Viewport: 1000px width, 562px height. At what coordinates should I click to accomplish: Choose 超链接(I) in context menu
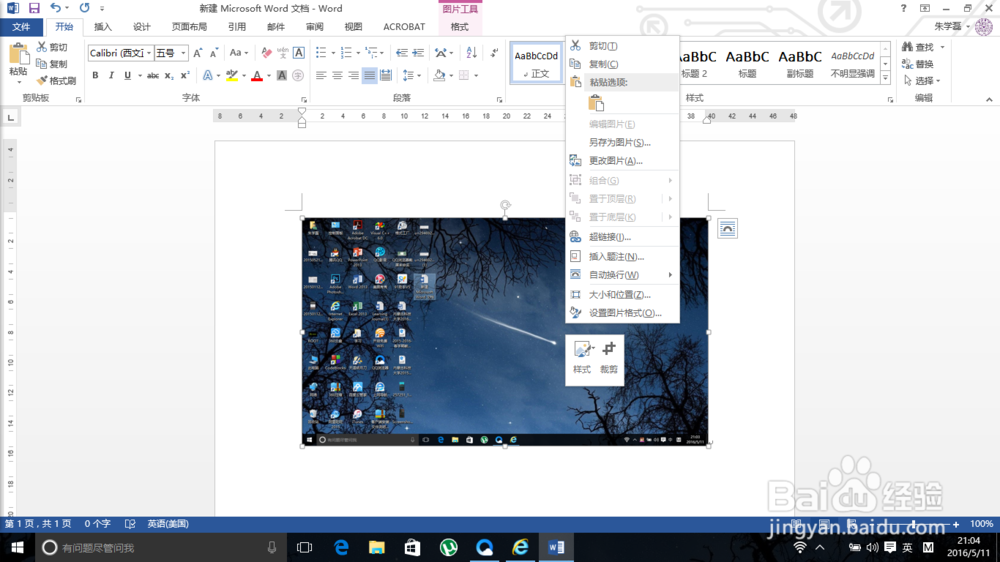[x=622, y=237]
